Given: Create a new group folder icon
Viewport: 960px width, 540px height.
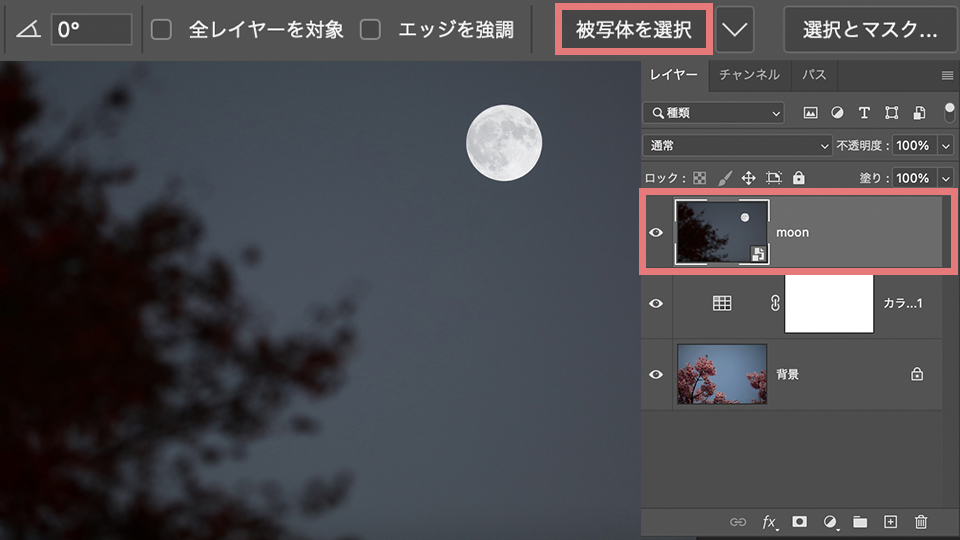Looking at the screenshot, I should coord(860,522).
